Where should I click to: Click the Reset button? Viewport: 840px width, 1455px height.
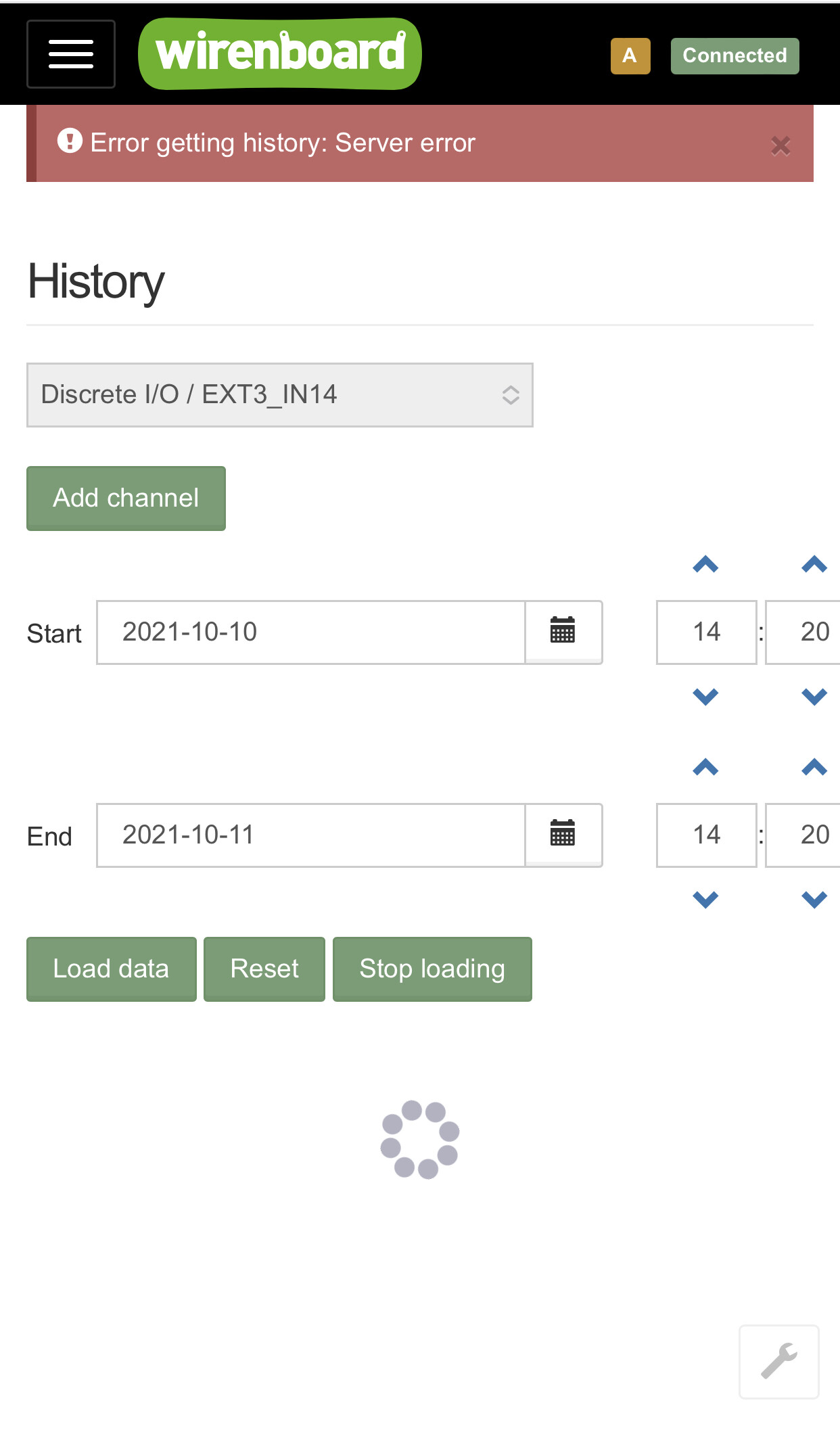pyautogui.click(x=264, y=969)
